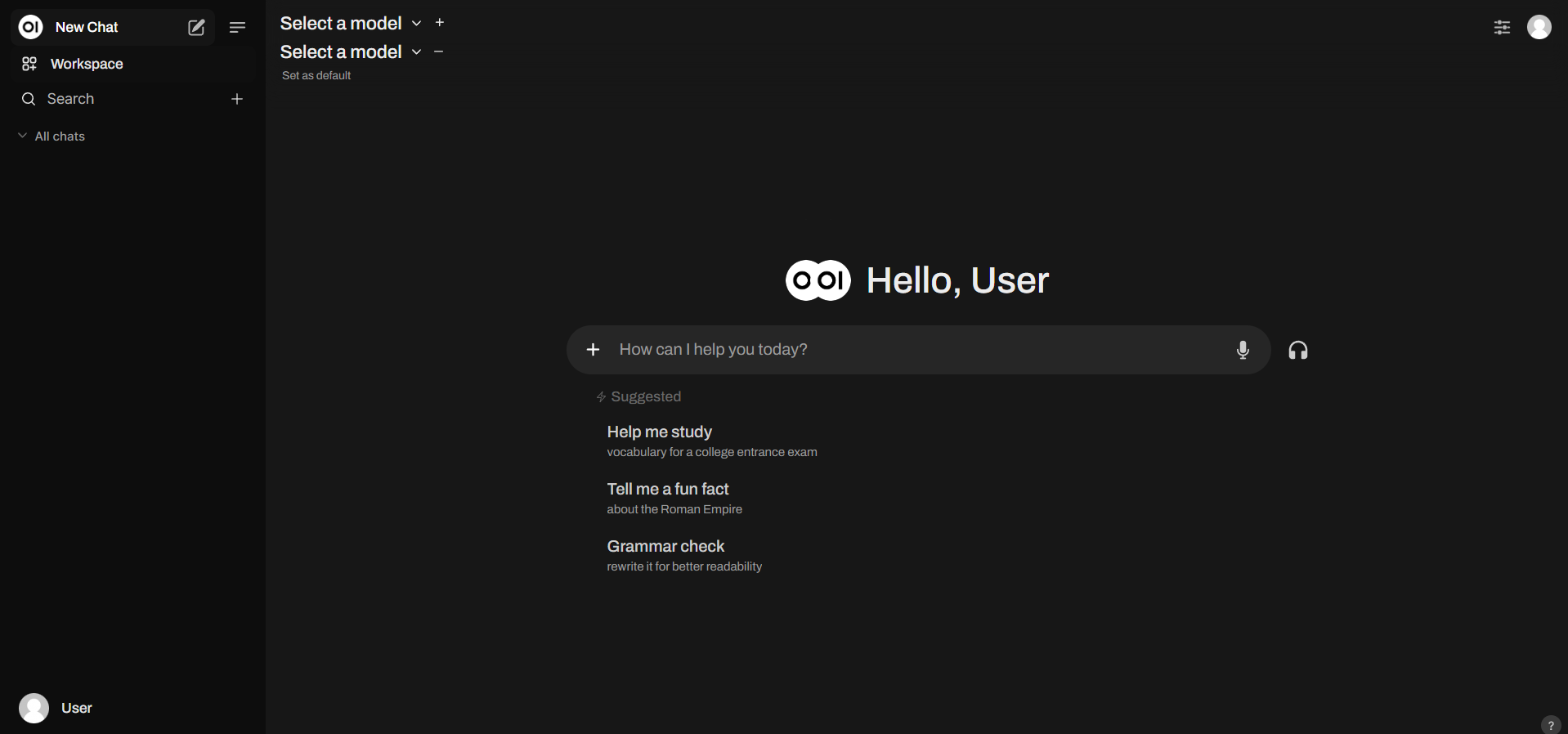Image resolution: width=1568 pixels, height=734 pixels.
Task: Click the new chat pencil icon
Action: pos(196,28)
